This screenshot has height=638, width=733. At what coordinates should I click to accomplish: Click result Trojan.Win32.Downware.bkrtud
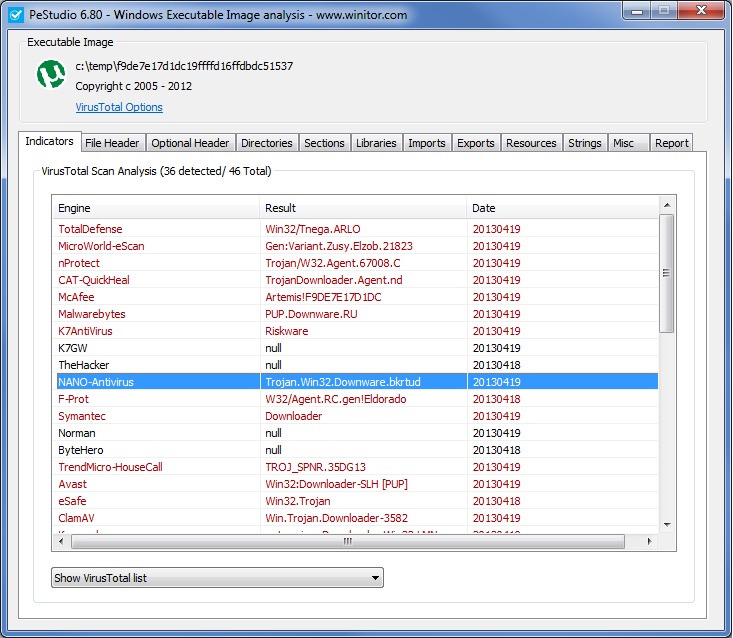[343, 382]
